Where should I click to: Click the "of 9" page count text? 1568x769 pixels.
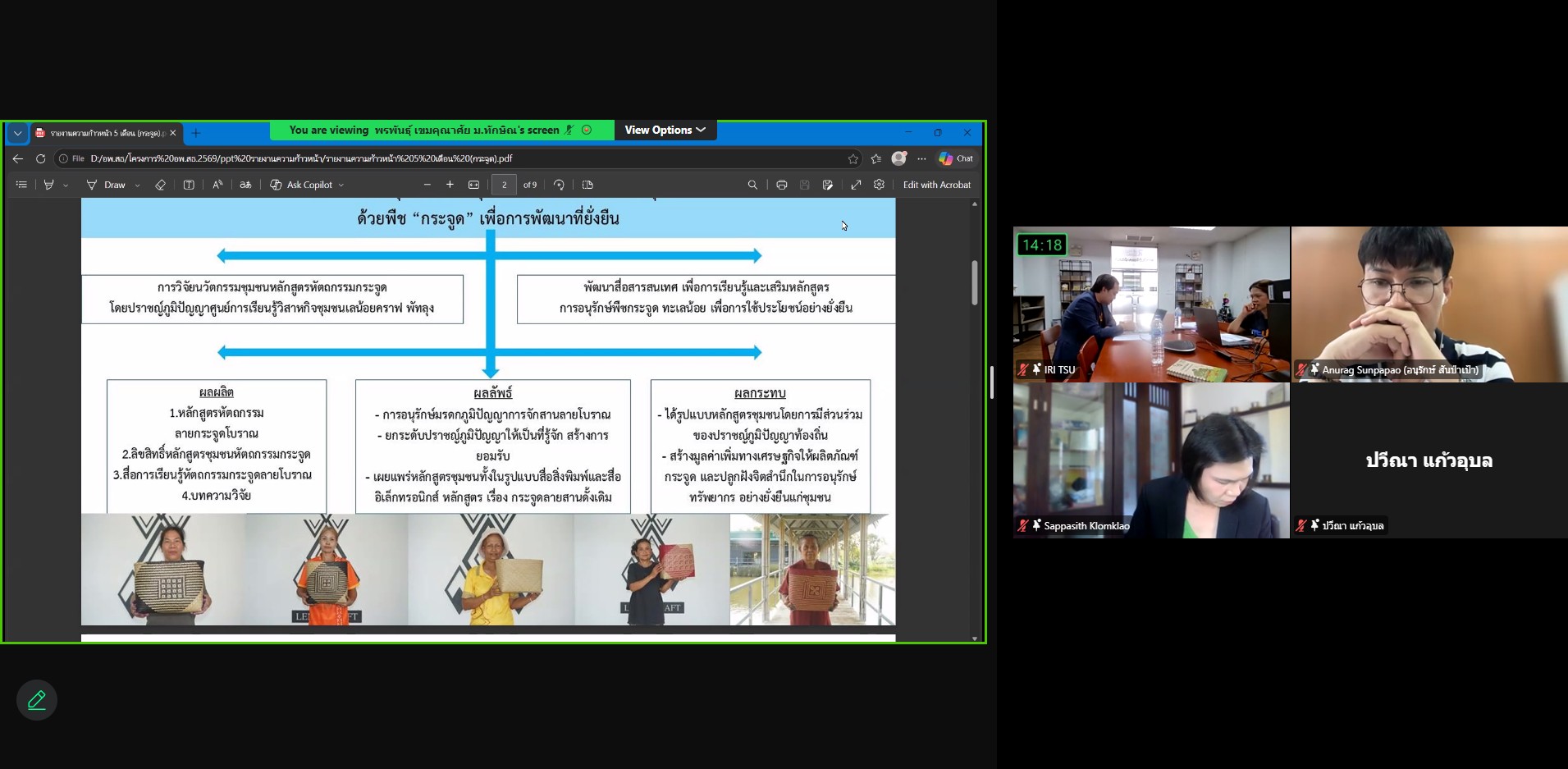(x=530, y=185)
